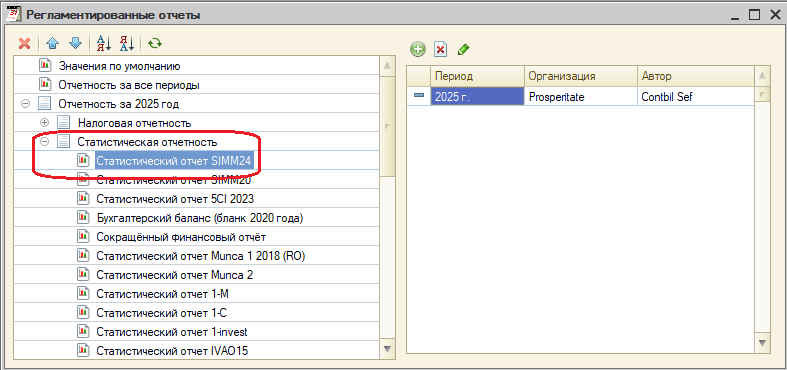
Task: Click chart icon beside Статистический отчет 5CI 2023
Action: (83, 198)
